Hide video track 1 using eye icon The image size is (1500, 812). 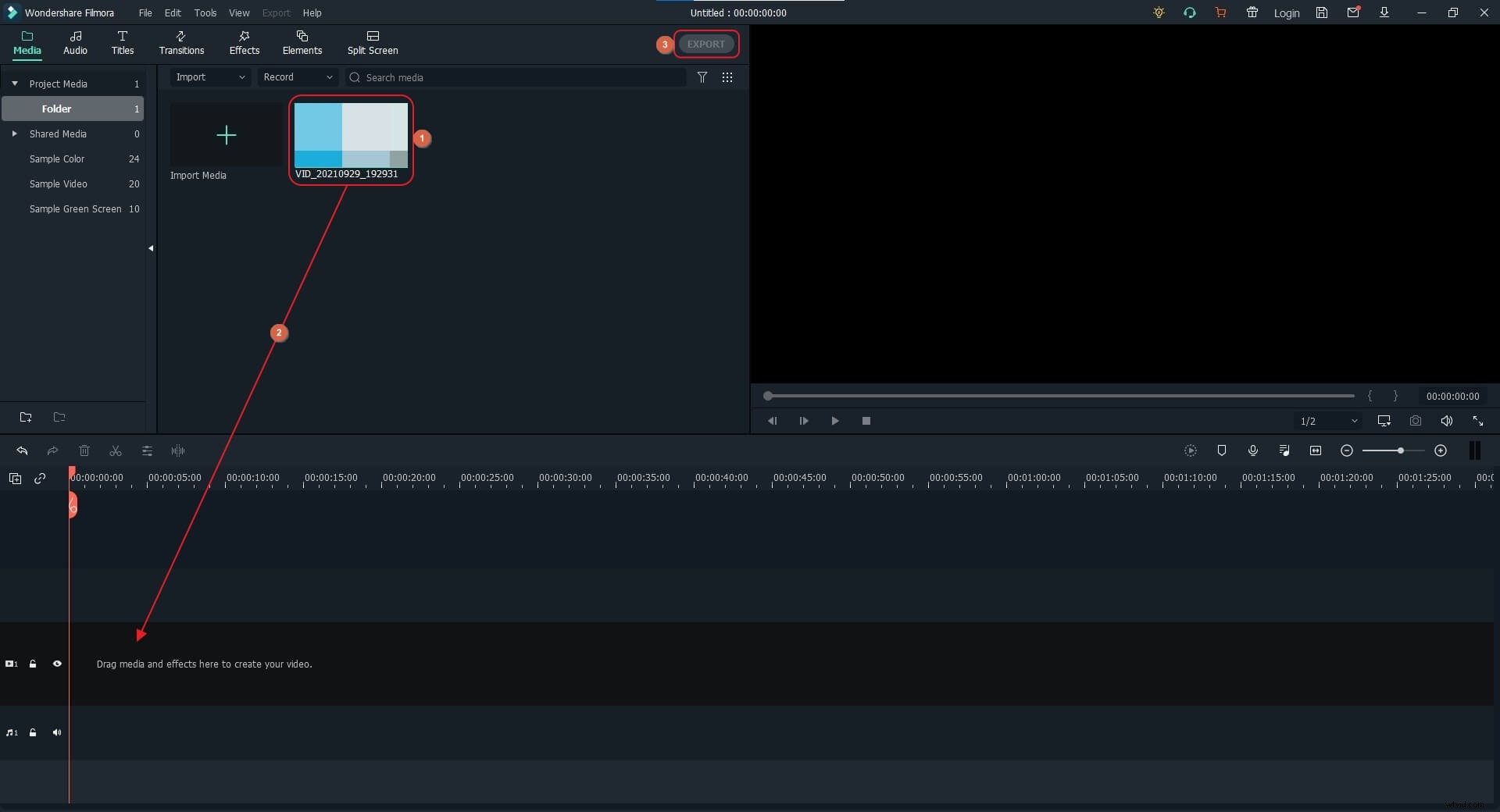coord(57,664)
